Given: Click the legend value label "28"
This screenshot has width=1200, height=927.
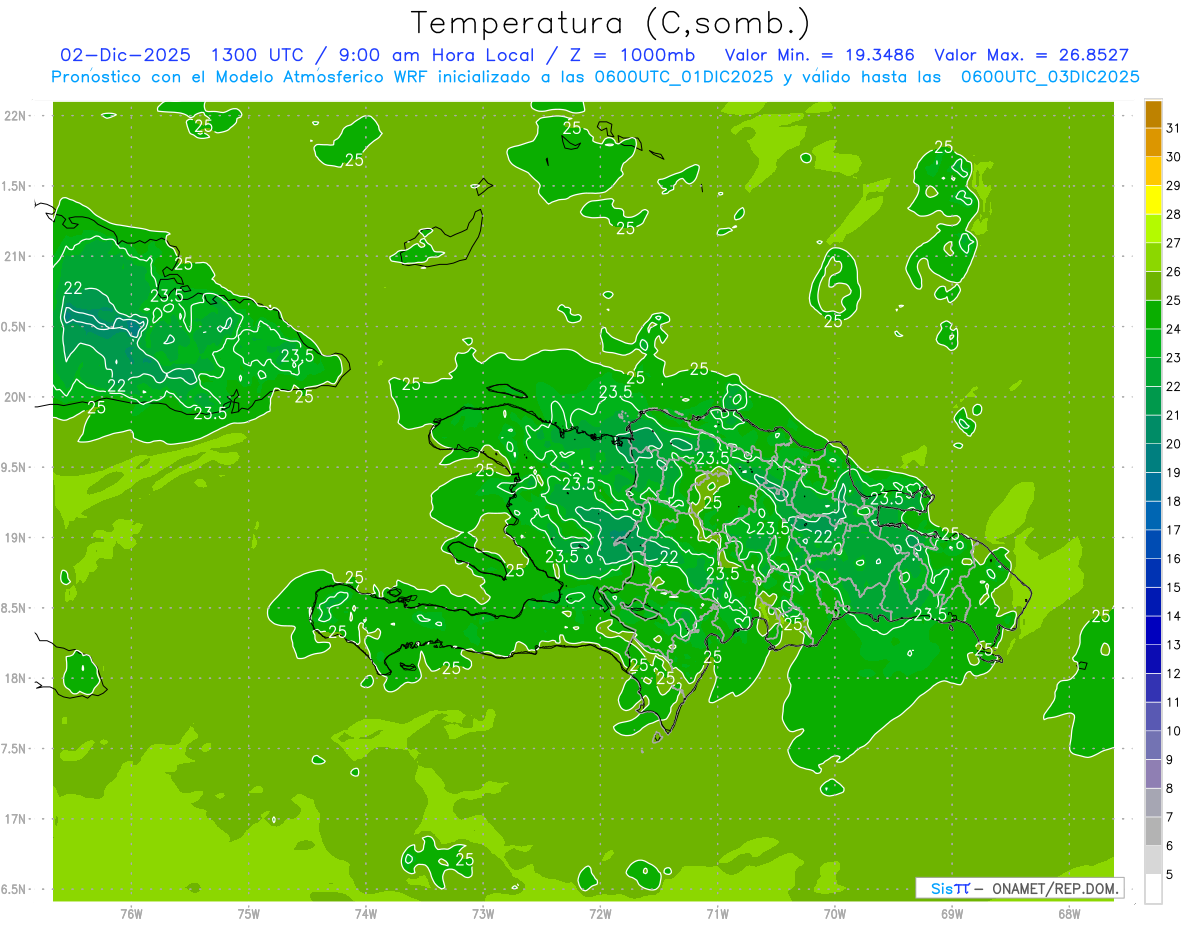Looking at the screenshot, I should coord(1174,214).
